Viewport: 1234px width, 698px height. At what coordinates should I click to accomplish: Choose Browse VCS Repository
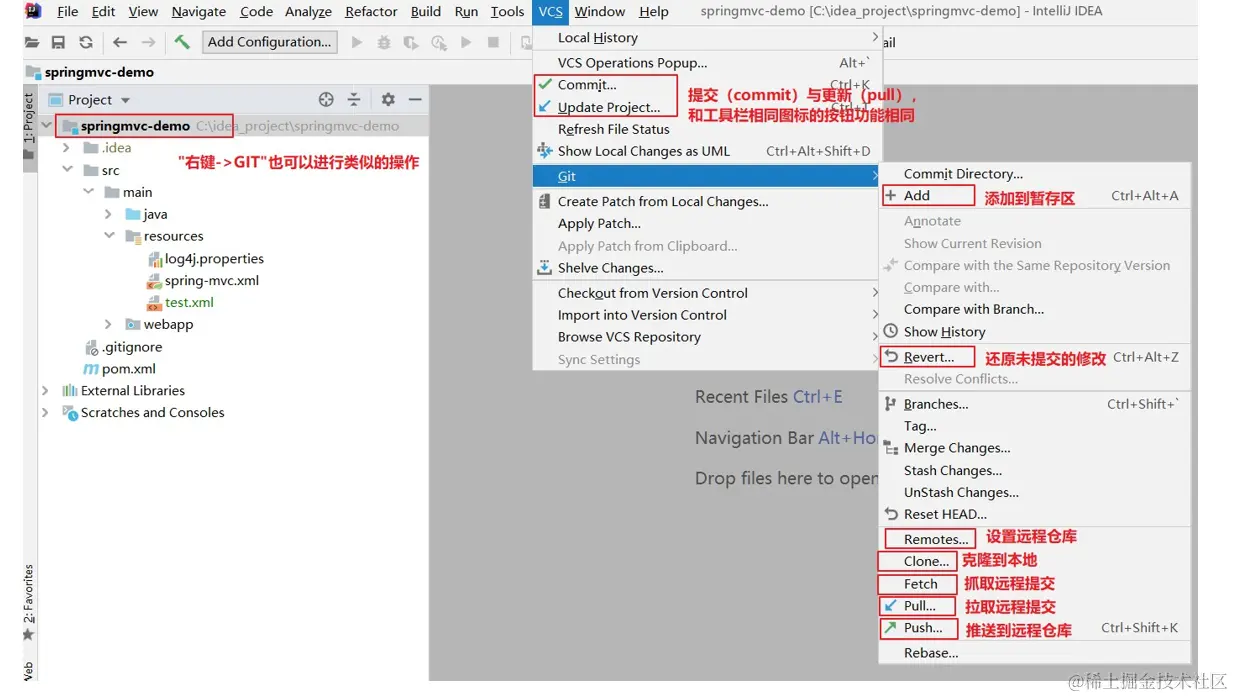(x=706, y=337)
